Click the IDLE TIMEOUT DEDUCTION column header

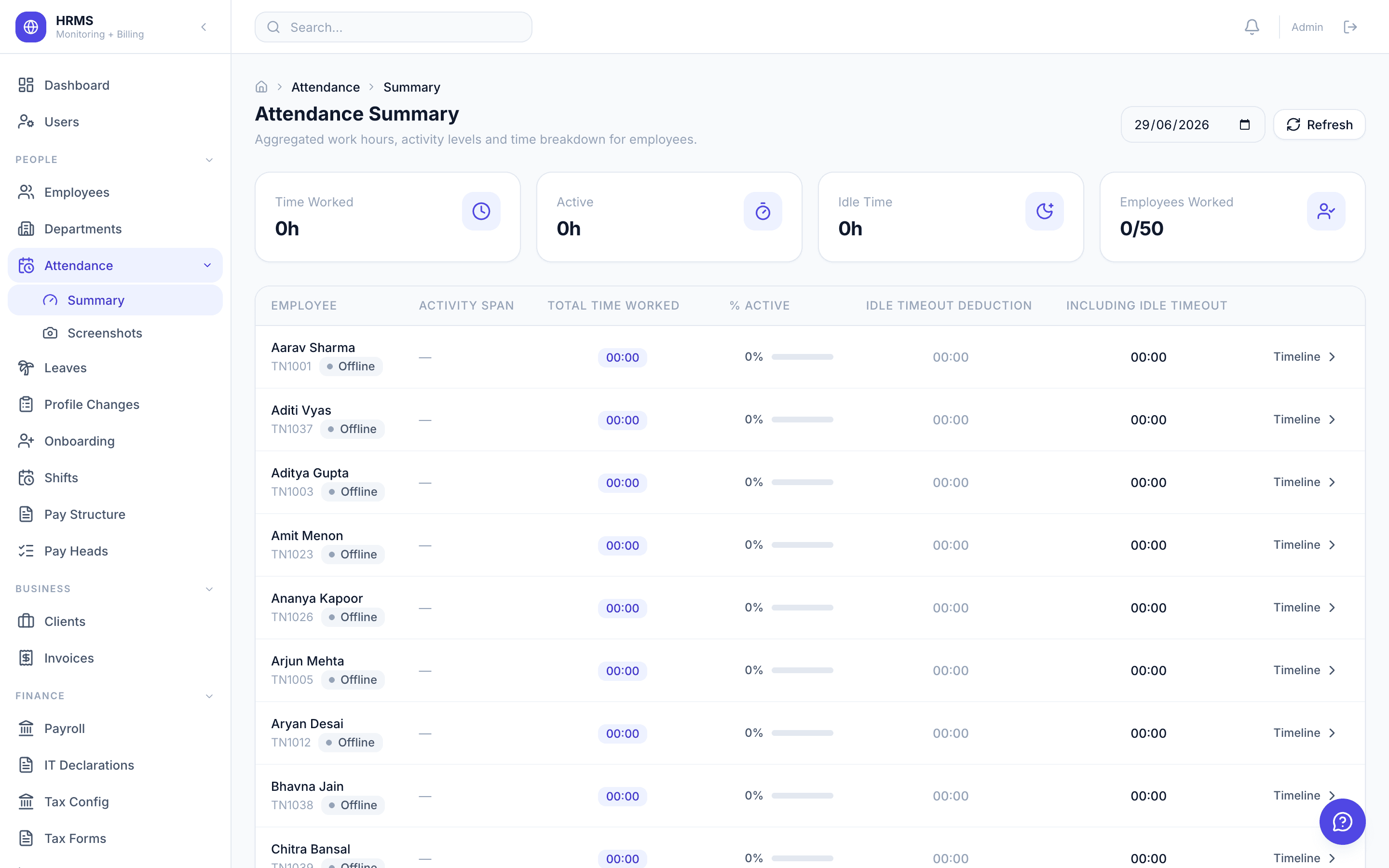point(948,305)
